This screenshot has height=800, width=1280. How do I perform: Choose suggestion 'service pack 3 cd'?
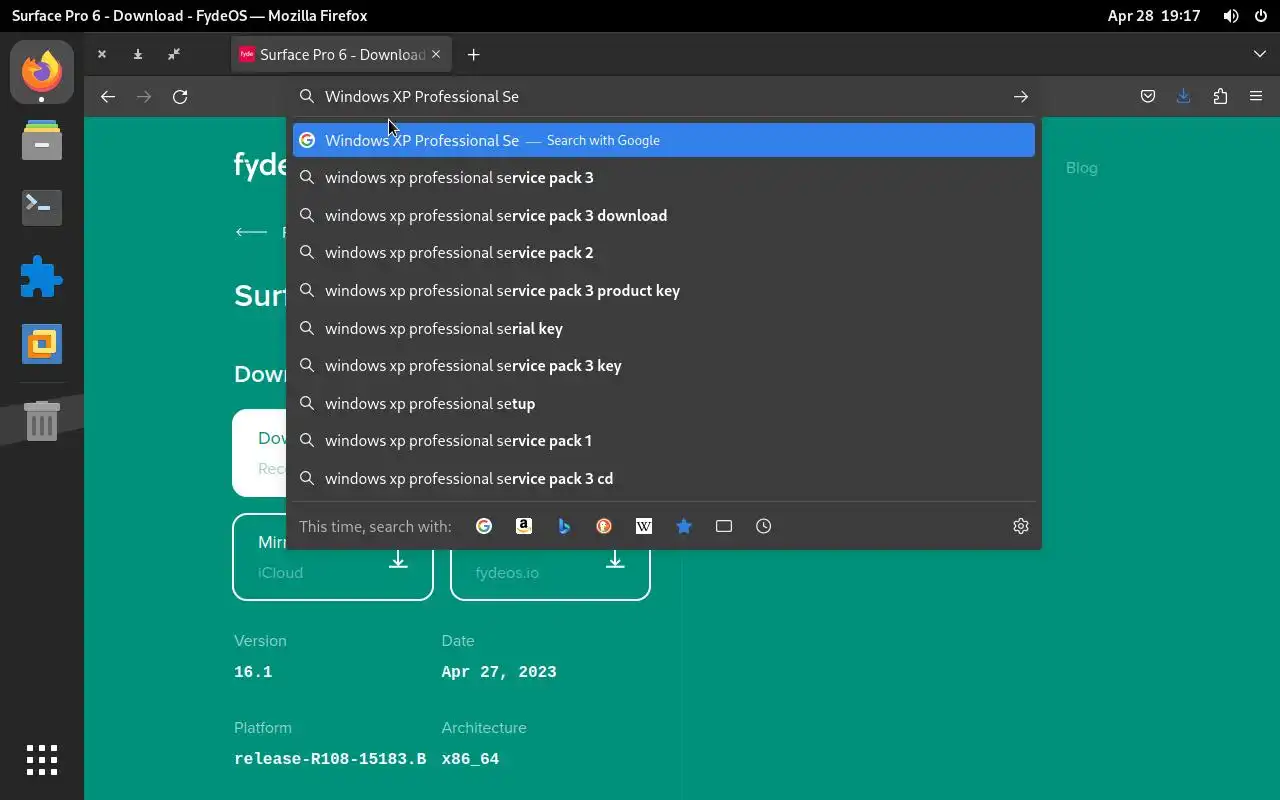point(664,479)
